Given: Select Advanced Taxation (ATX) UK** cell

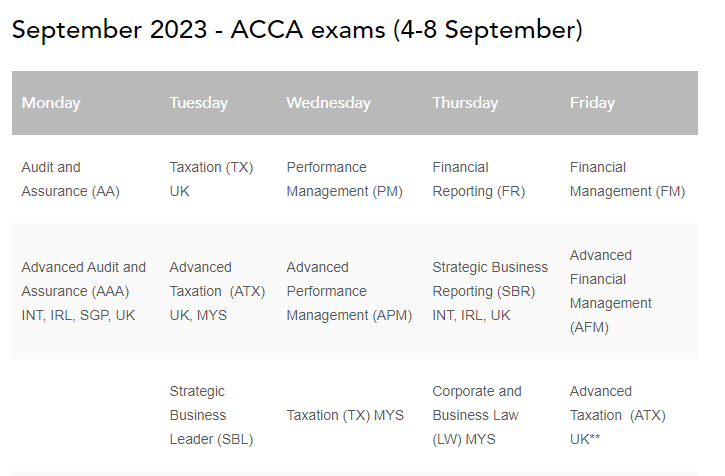Looking at the screenshot, I should point(617,415).
